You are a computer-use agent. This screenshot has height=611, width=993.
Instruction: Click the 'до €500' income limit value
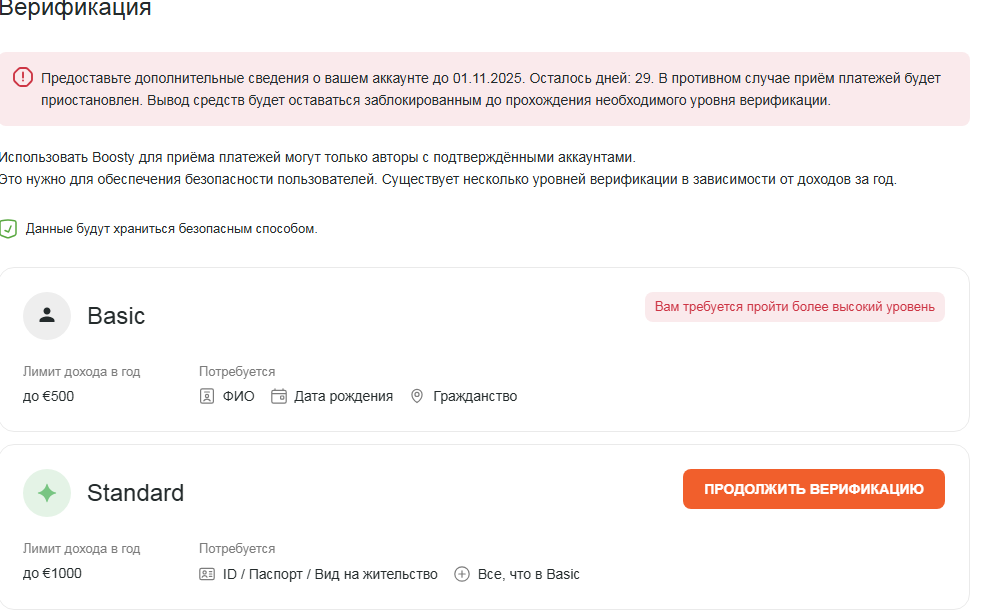point(48,396)
